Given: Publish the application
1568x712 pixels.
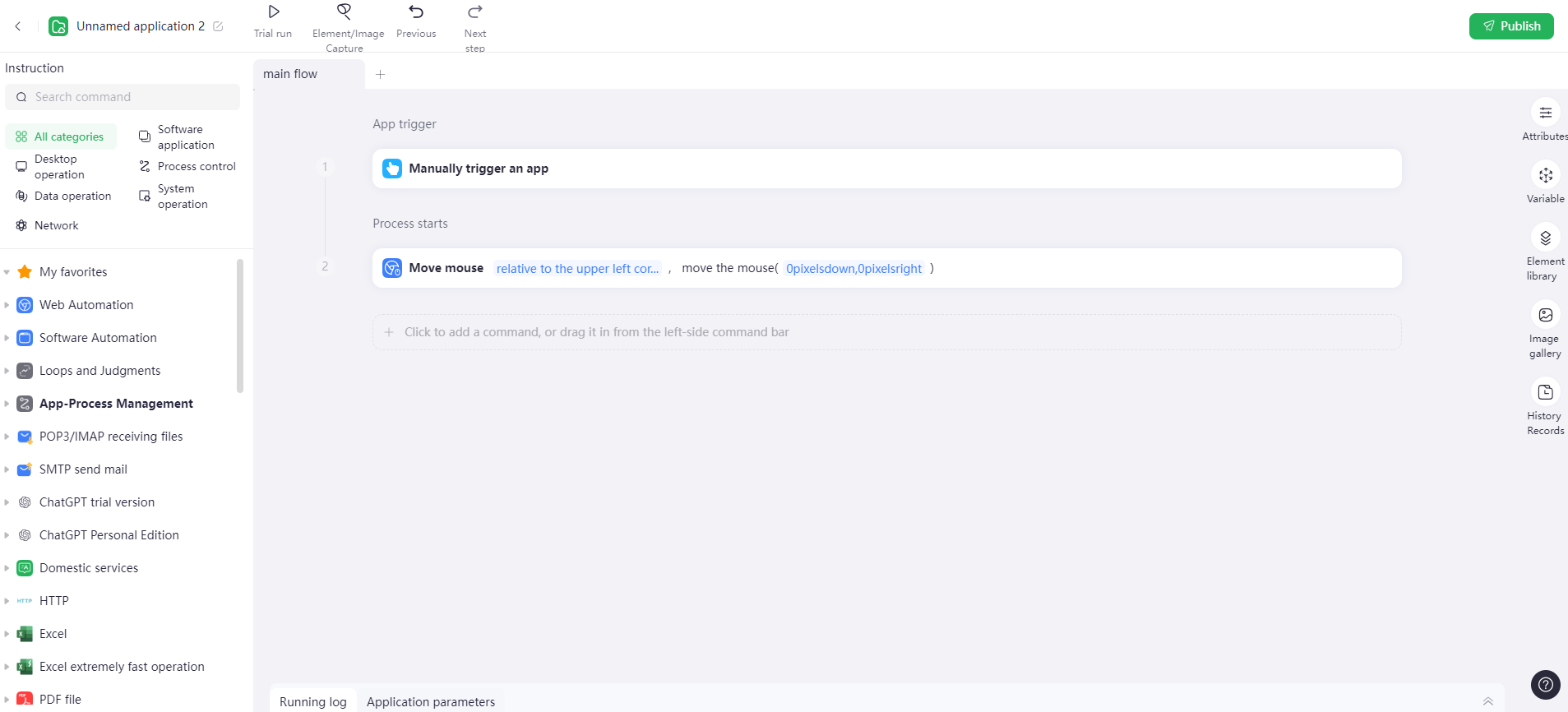Looking at the screenshot, I should [1511, 26].
